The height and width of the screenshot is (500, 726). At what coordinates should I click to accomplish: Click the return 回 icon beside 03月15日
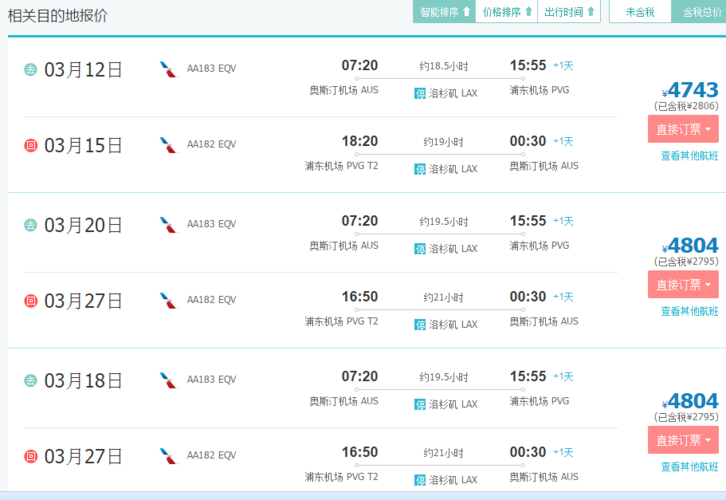tap(31, 145)
